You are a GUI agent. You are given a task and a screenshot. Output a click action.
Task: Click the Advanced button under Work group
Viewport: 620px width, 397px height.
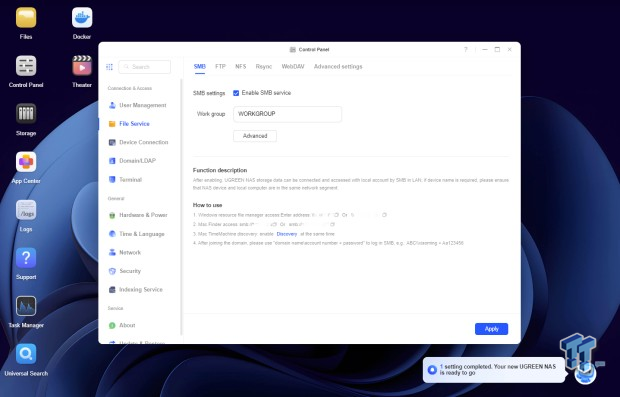pos(255,136)
